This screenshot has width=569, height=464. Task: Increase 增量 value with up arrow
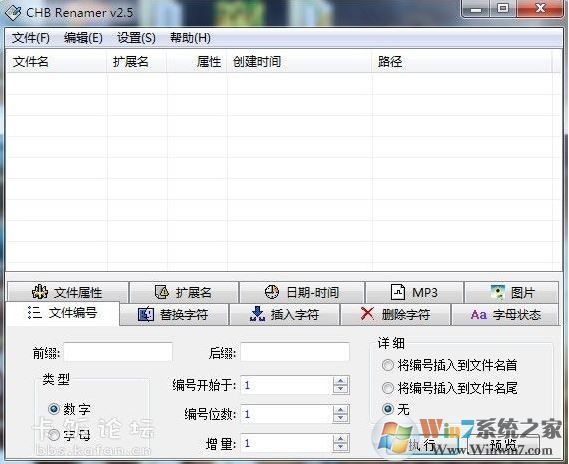pos(340,439)
